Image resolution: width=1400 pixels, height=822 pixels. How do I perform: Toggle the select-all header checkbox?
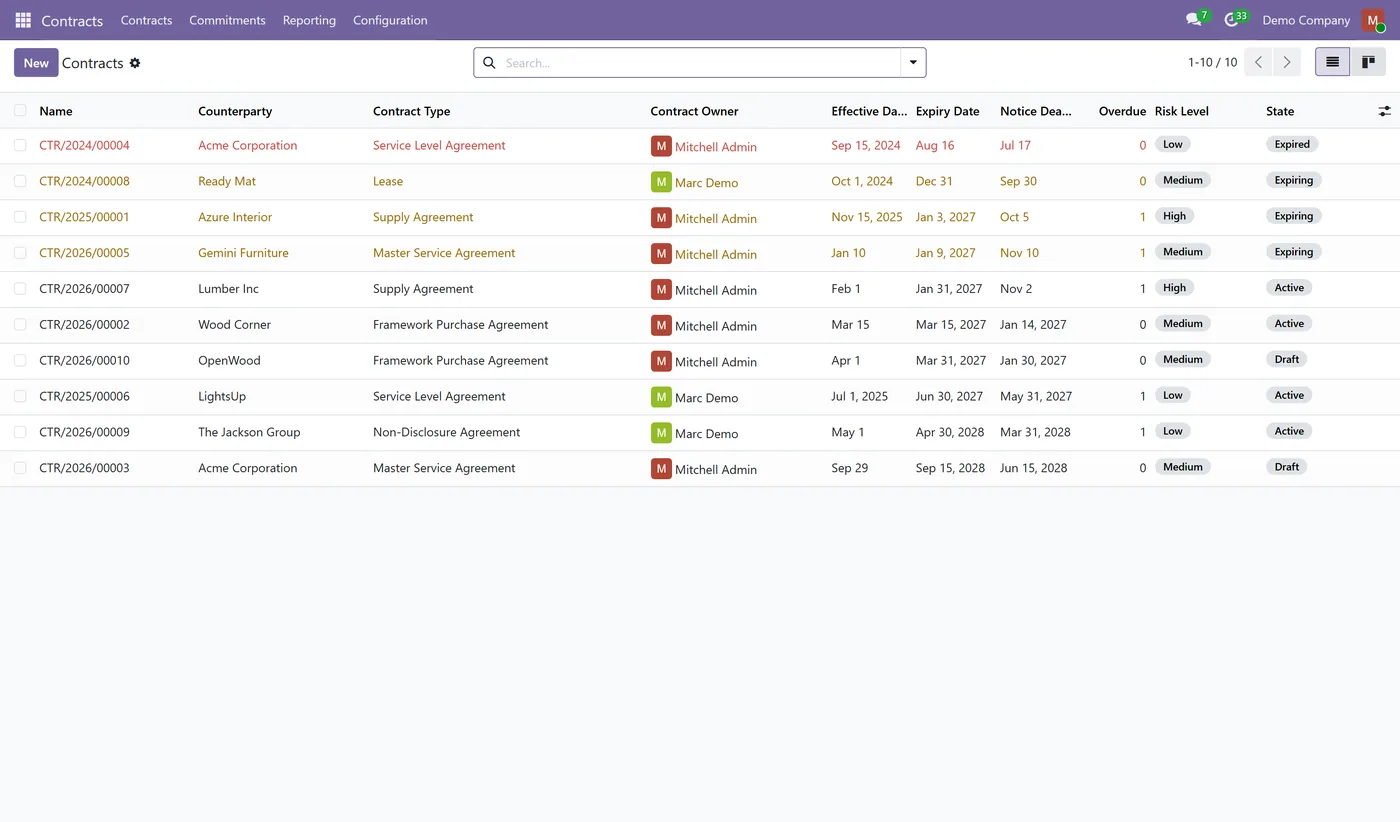point(20,111)
